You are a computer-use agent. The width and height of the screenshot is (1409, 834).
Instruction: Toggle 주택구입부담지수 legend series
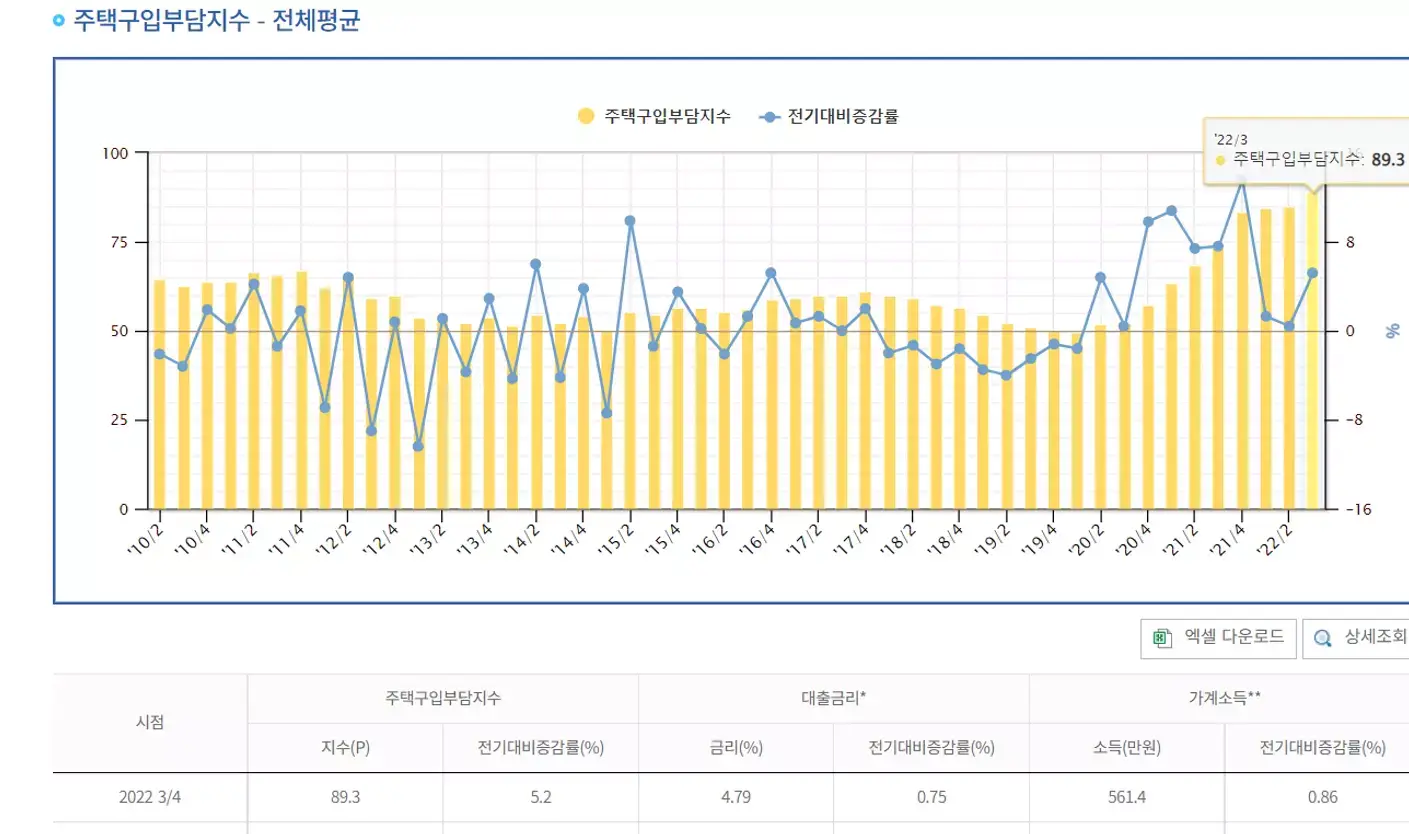tap(654, 116)
